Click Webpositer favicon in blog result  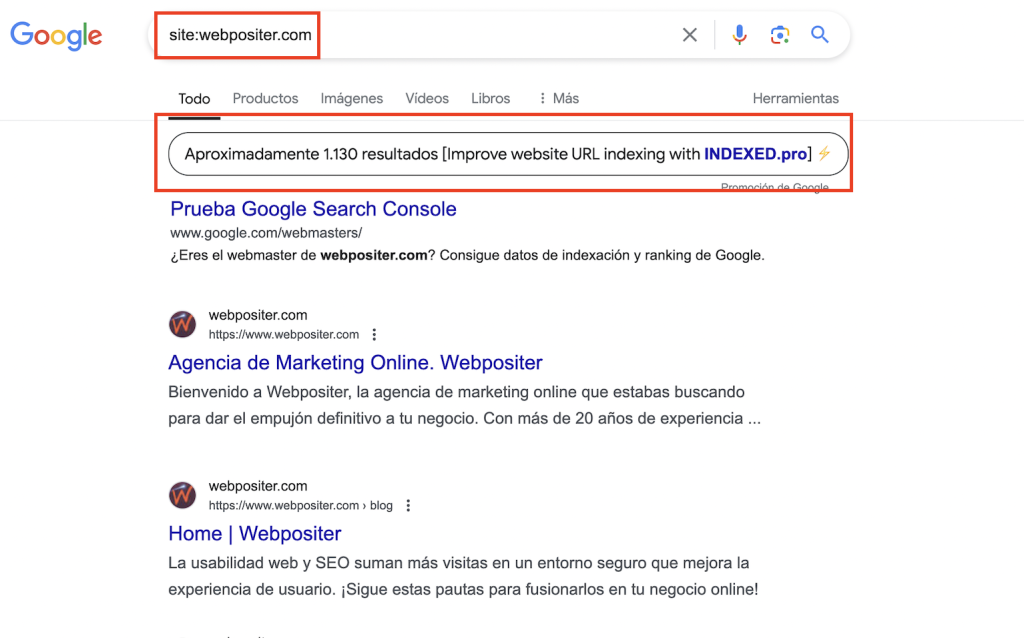(x=182, y=495)
